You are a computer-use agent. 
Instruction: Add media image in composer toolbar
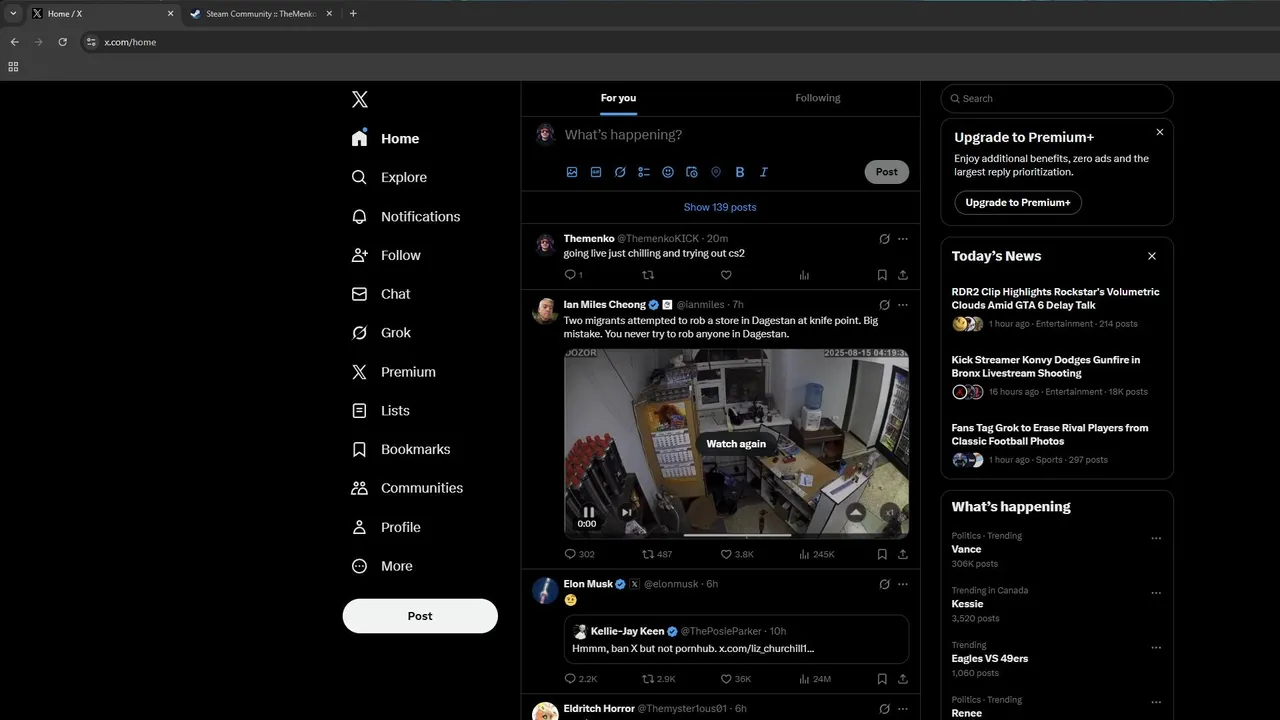(x=572, y=172)
